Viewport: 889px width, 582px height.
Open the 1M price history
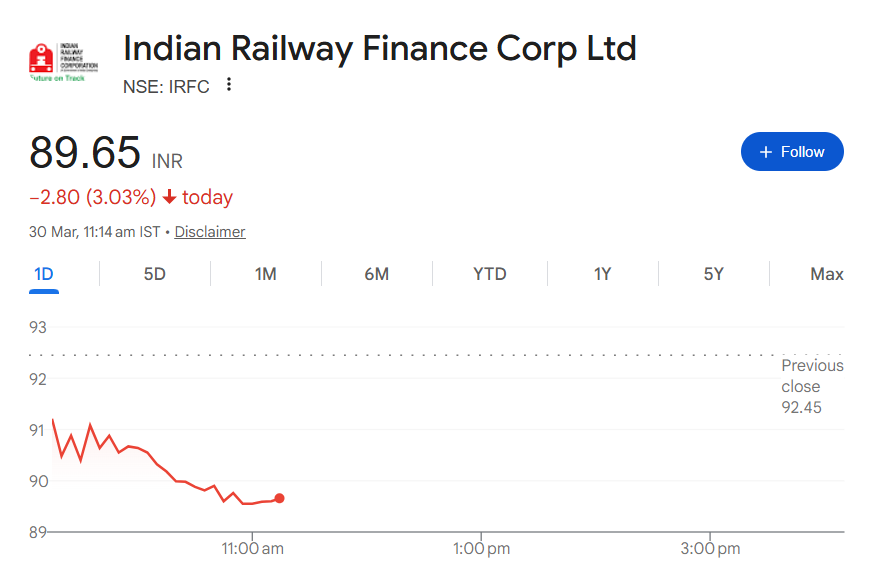tap(265, 273)
